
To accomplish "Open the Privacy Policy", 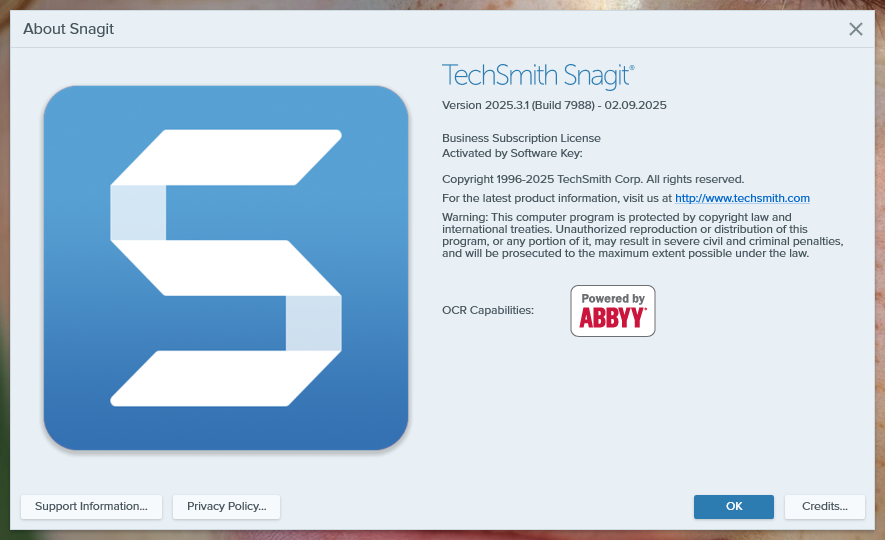I will click(226, 506).
